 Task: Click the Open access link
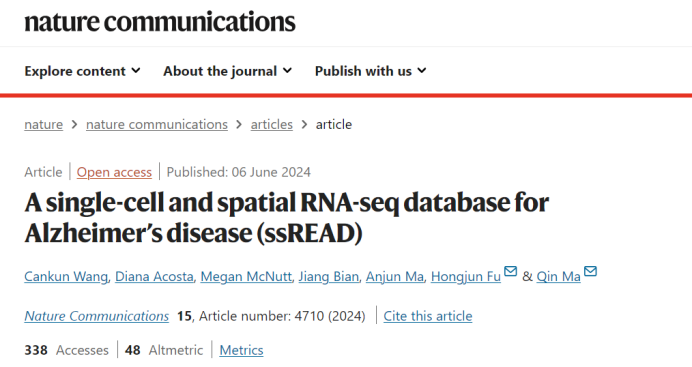[x=114, y=172]
